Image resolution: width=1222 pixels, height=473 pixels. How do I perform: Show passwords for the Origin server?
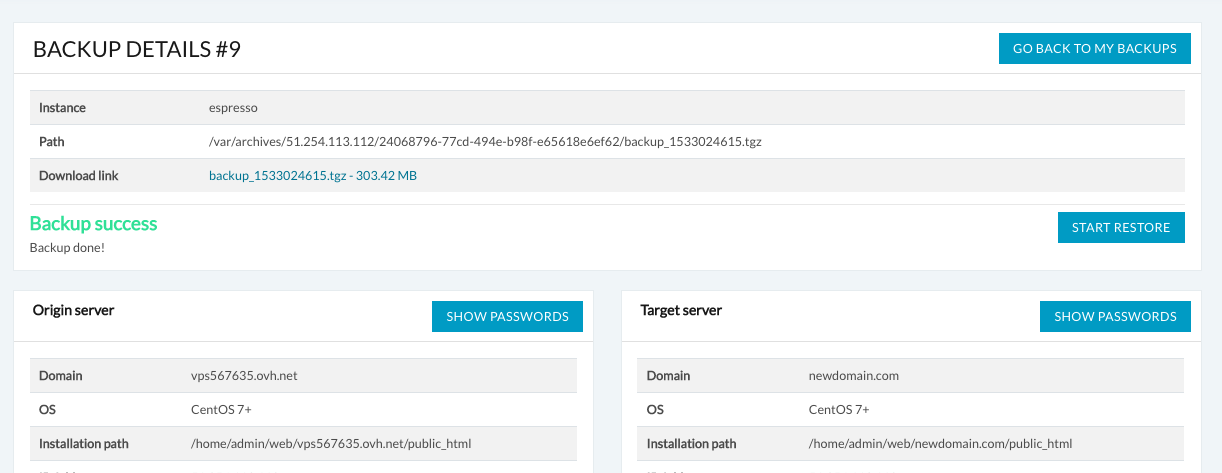coord(507,316)
